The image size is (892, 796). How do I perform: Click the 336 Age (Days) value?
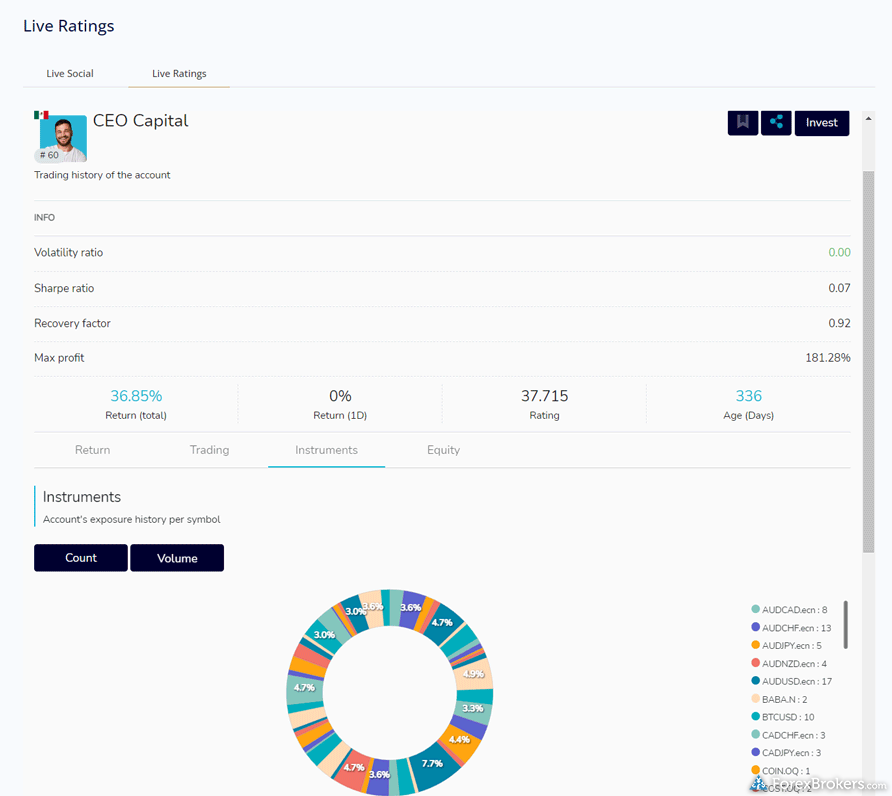tap(749, 396)
